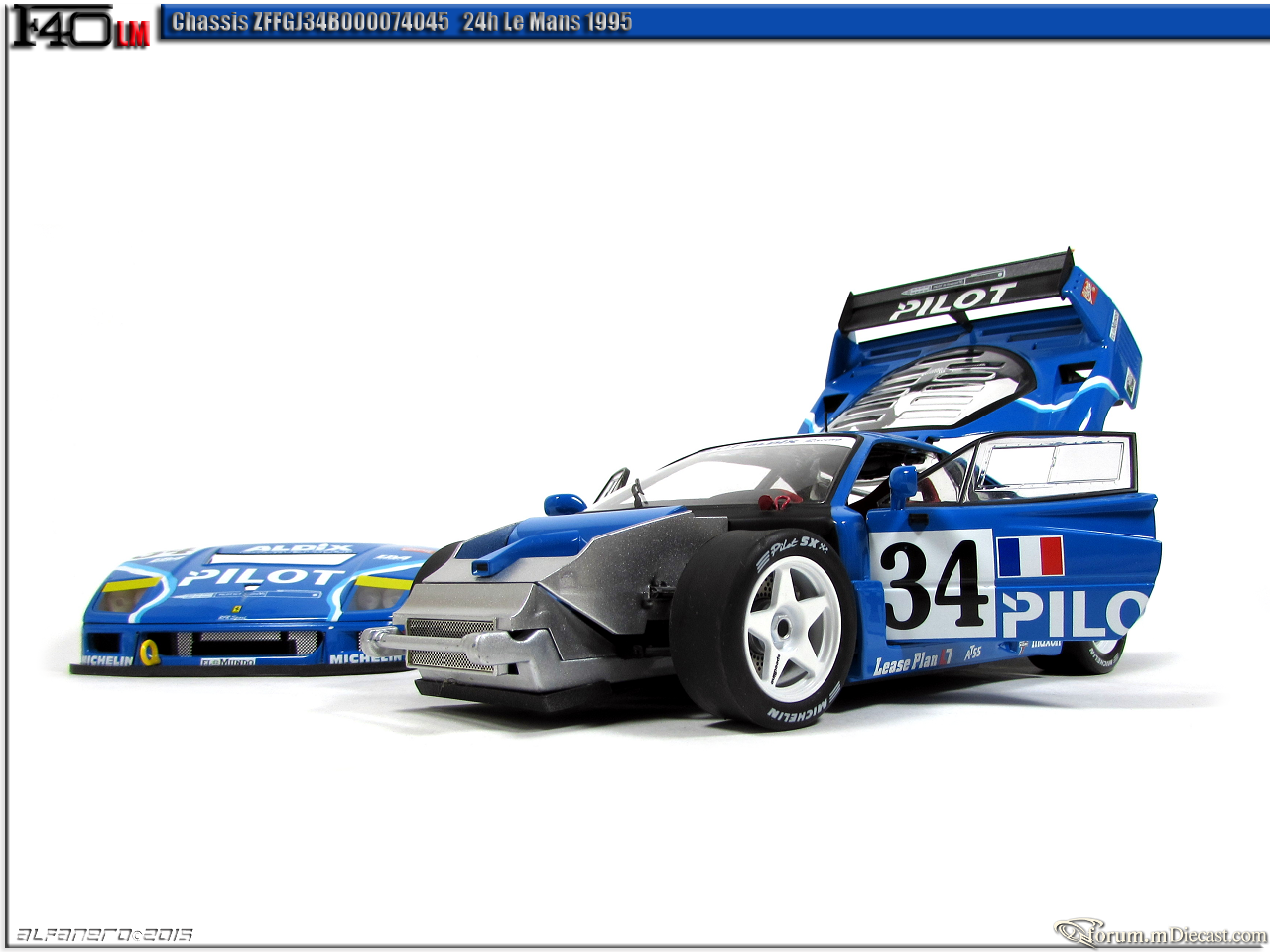
Task: Click the "Chassis ZFFGJ34B000074045" header text
Action: [x=311, y=21]
